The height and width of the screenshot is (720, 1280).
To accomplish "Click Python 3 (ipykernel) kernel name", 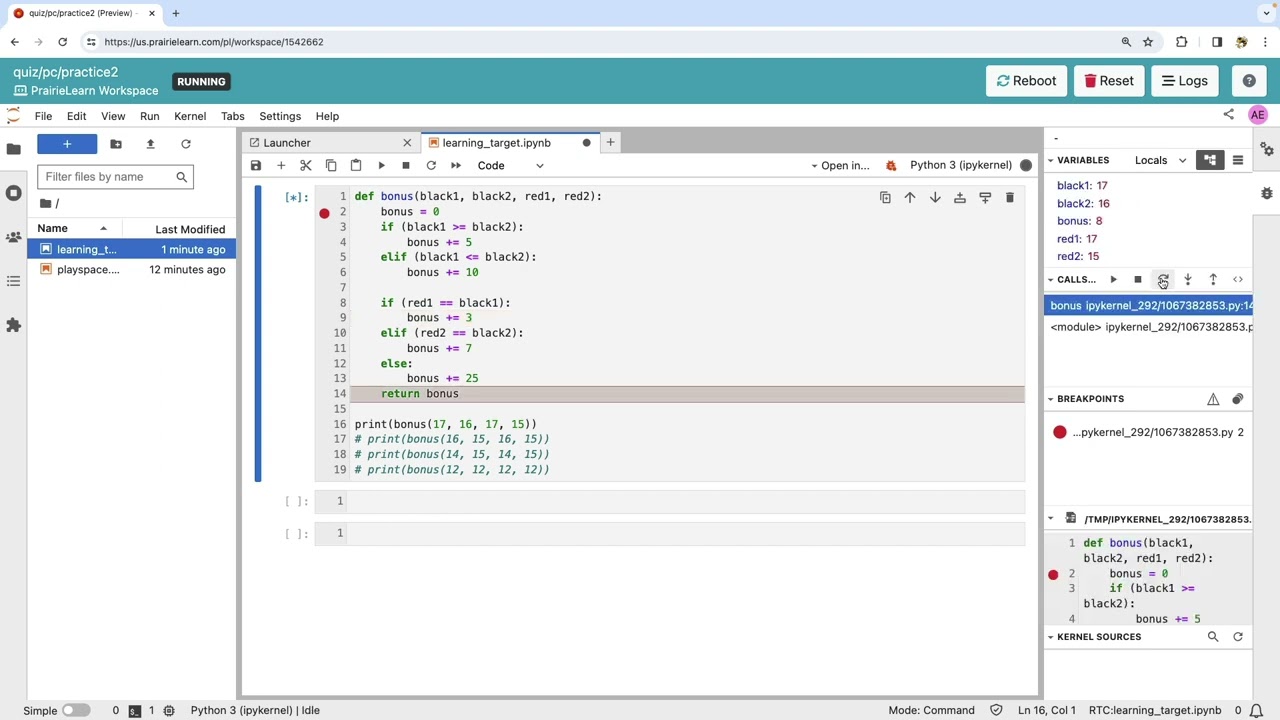I will 960,166.
